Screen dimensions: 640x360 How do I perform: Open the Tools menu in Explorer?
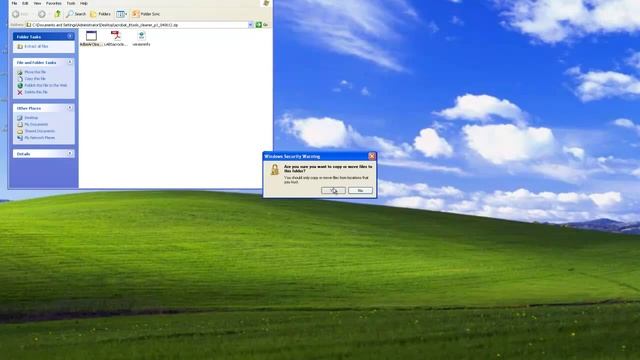point(71,3)
